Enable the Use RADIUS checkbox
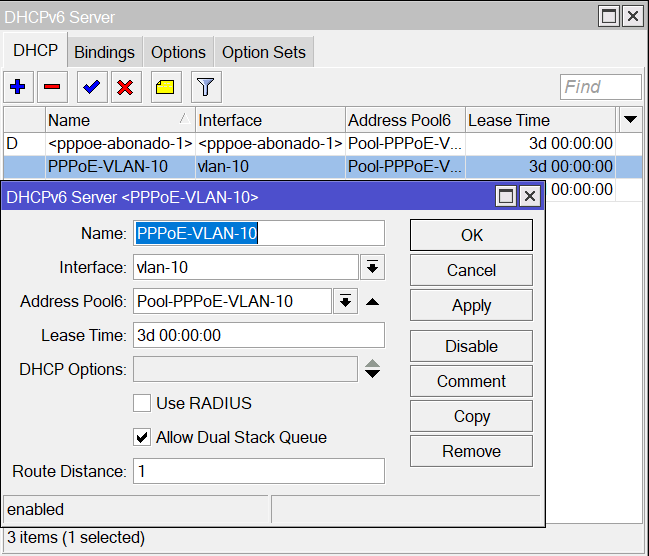 coord(142,403)
